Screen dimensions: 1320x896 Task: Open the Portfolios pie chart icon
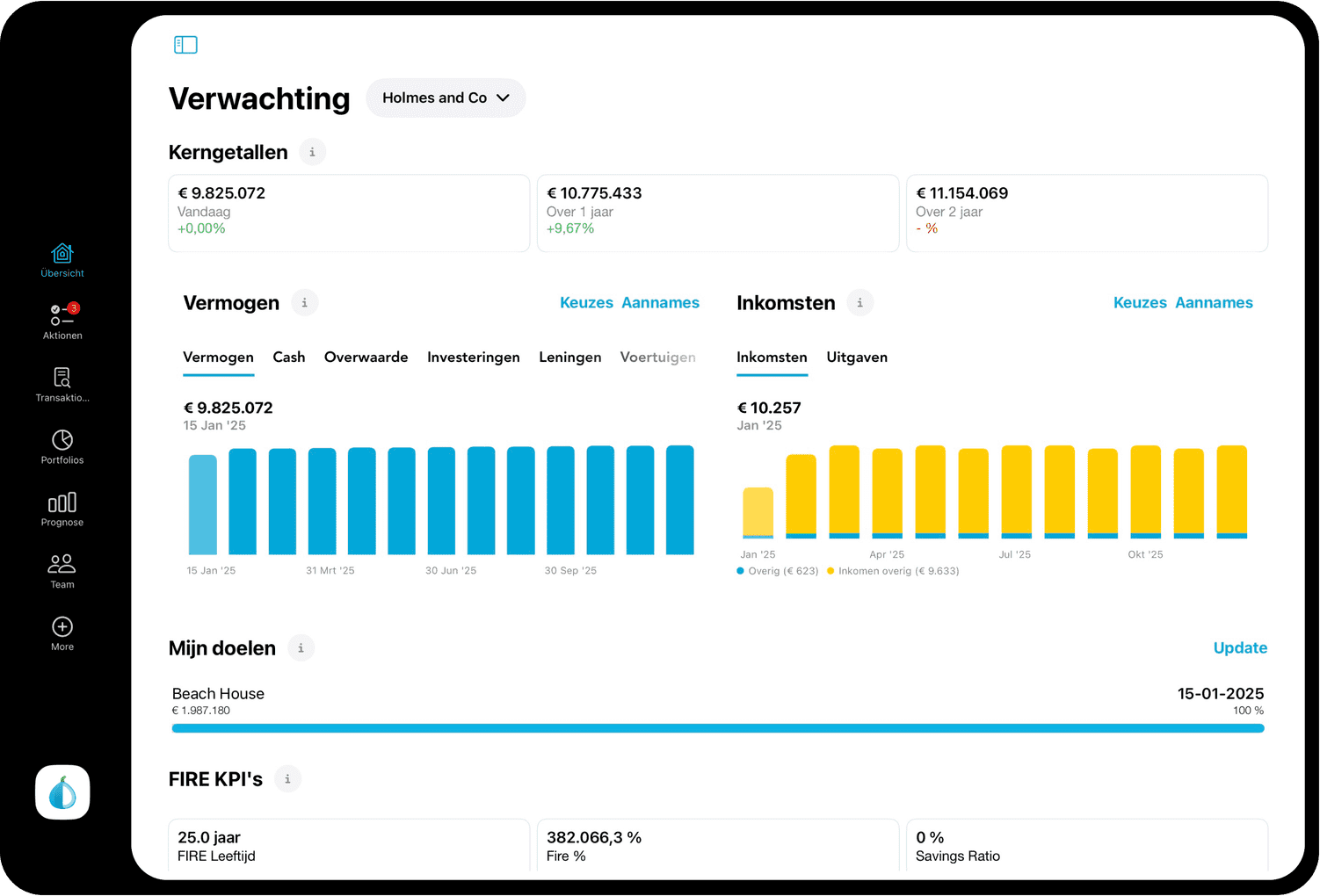62,446
